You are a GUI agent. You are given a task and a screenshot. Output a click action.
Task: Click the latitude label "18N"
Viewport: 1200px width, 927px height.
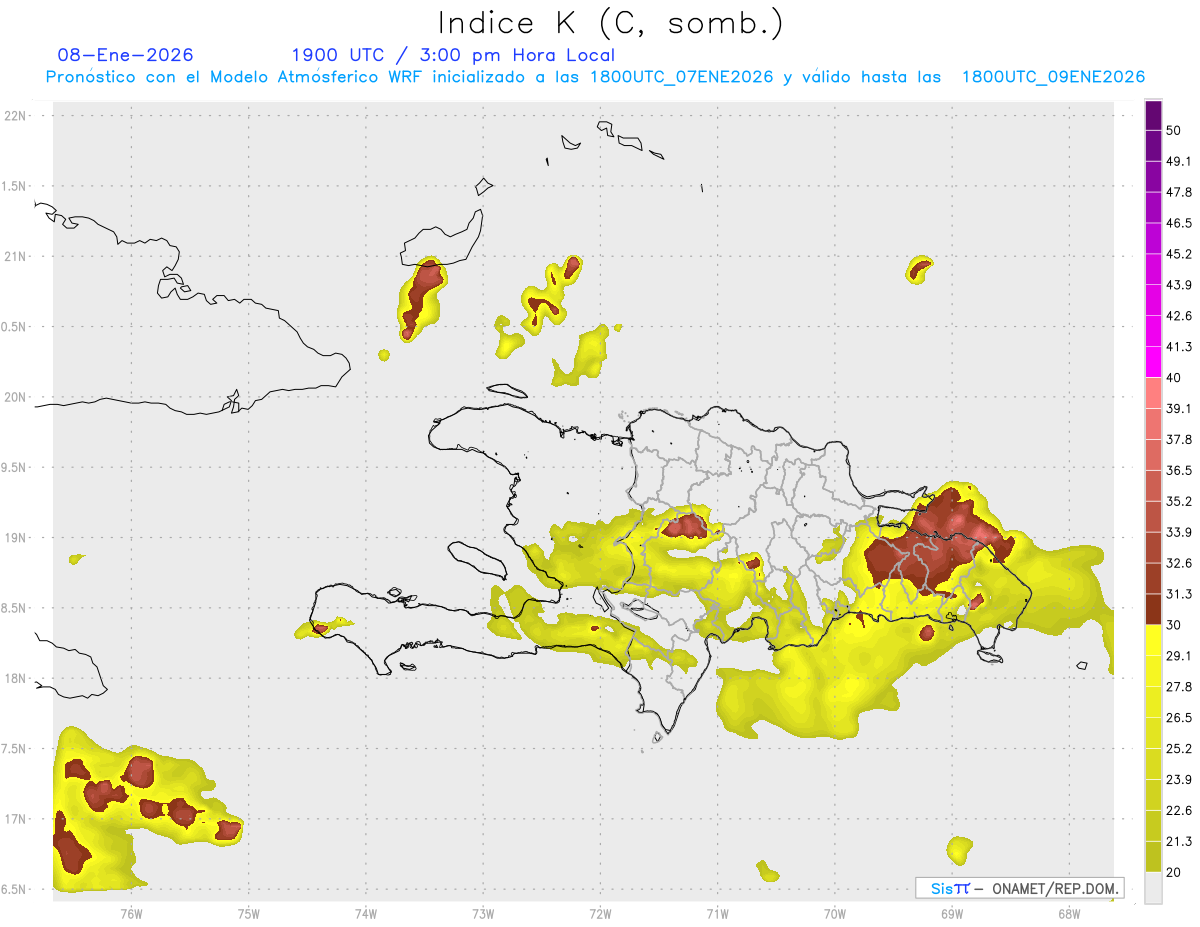click(16, 679)
